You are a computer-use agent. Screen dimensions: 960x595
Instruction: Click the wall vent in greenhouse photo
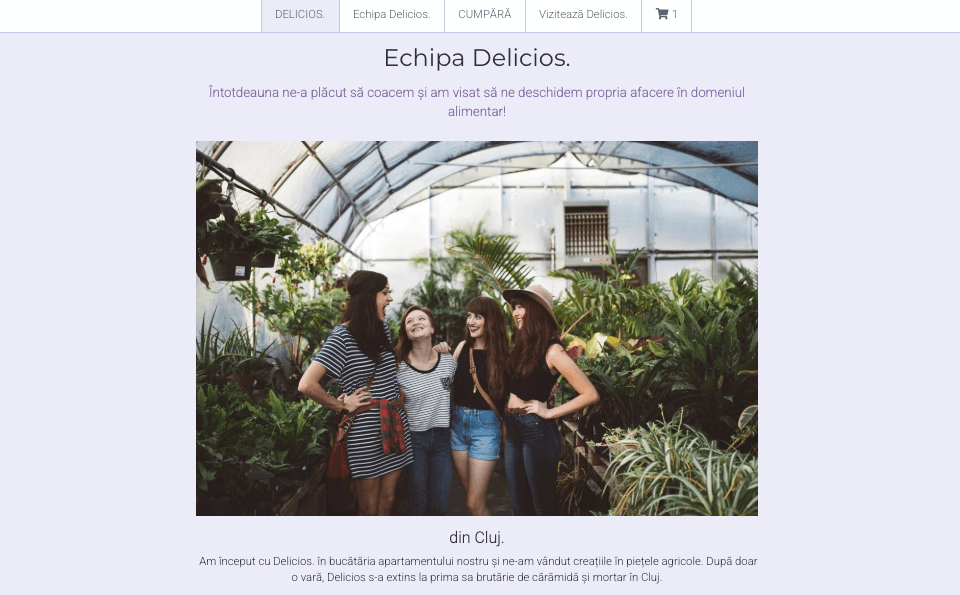tap(586, 231)
